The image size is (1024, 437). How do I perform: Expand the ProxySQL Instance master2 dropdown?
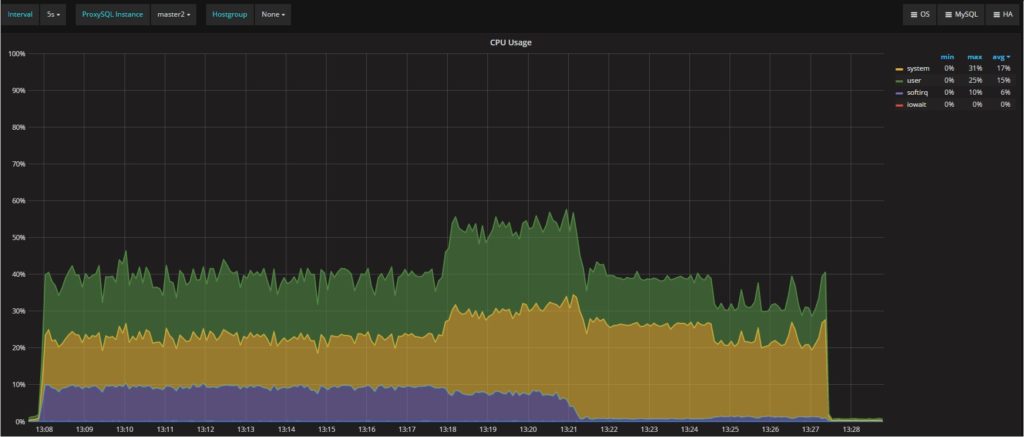[174, 15]
